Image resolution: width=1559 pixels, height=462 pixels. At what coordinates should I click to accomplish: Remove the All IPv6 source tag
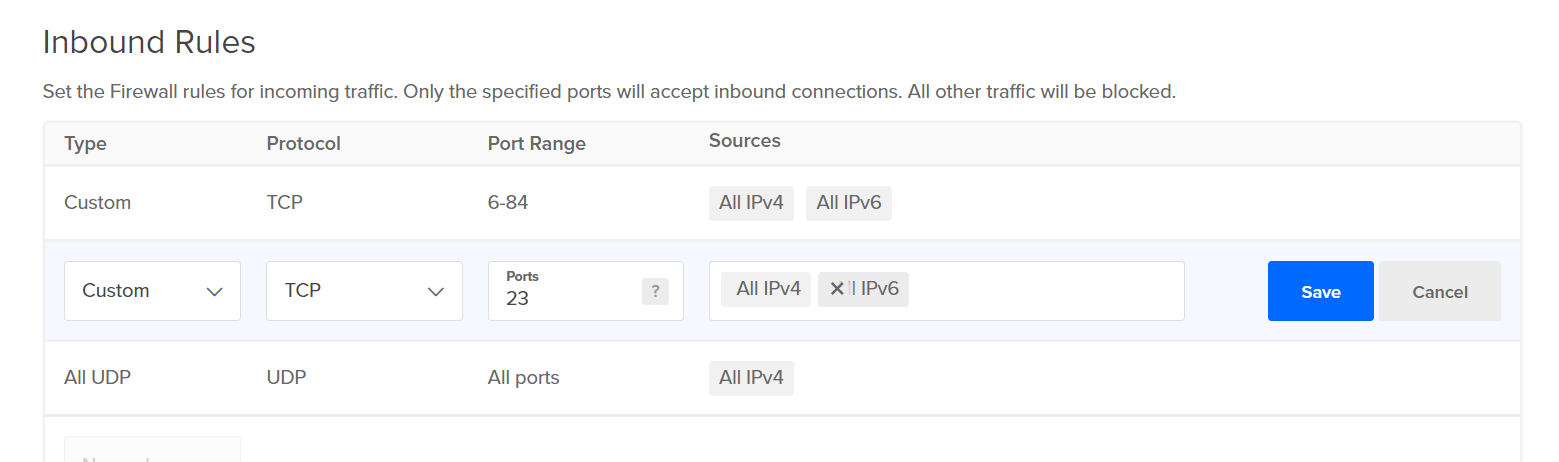(x=837, y=290)
